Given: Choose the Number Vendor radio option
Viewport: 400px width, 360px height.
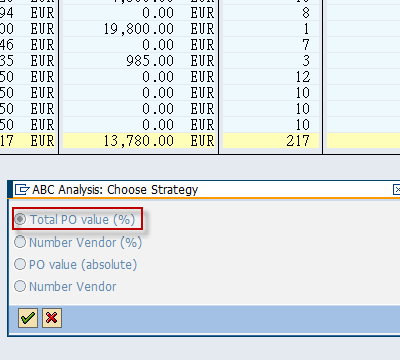Looking at the screenshot, I should pyautogui.click(x=20, y=286).
